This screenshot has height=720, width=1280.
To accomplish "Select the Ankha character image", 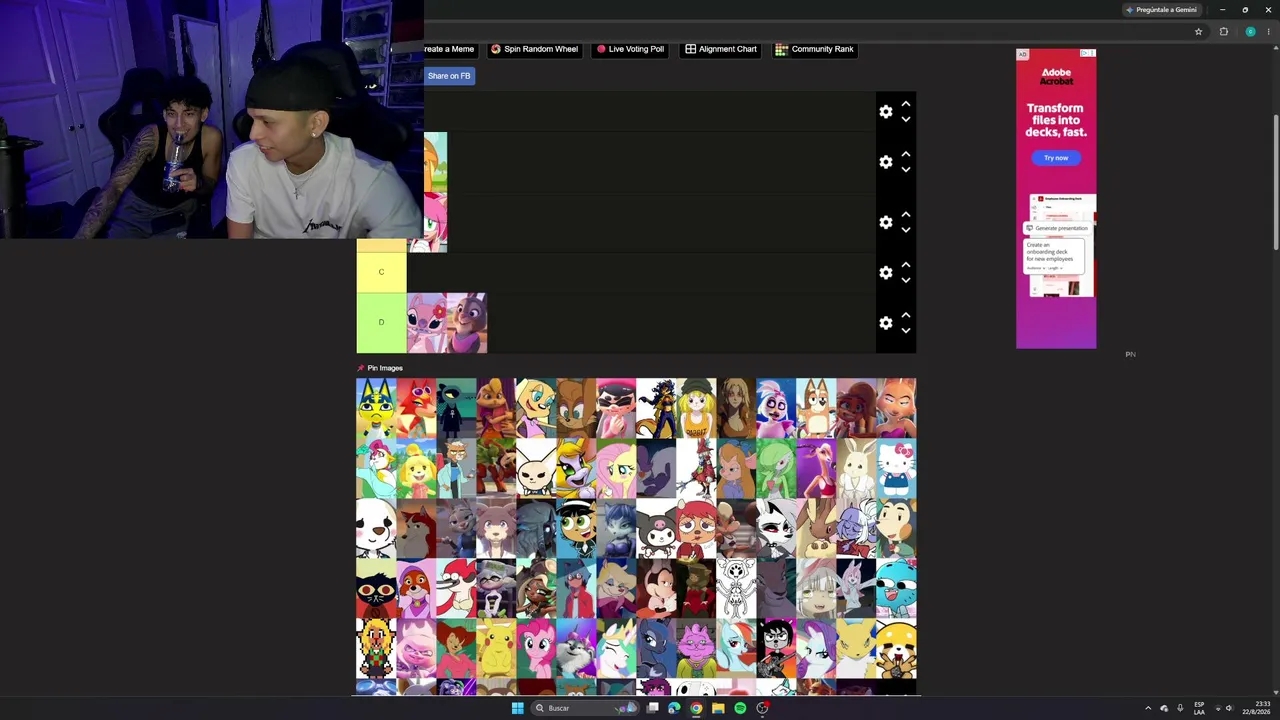I will coord(376,408).
